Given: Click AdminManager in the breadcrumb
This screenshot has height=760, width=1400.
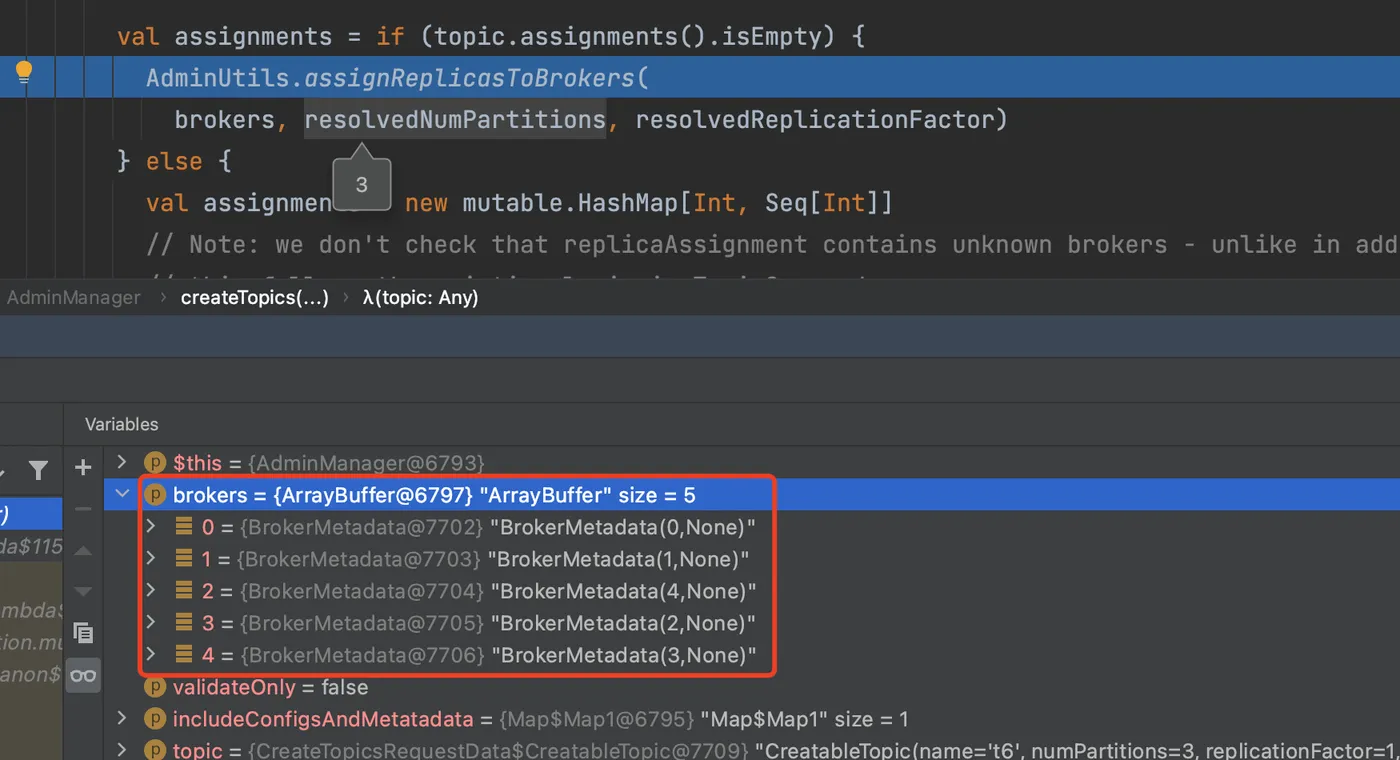Looking at the screenshot, I should coord(74,297).
